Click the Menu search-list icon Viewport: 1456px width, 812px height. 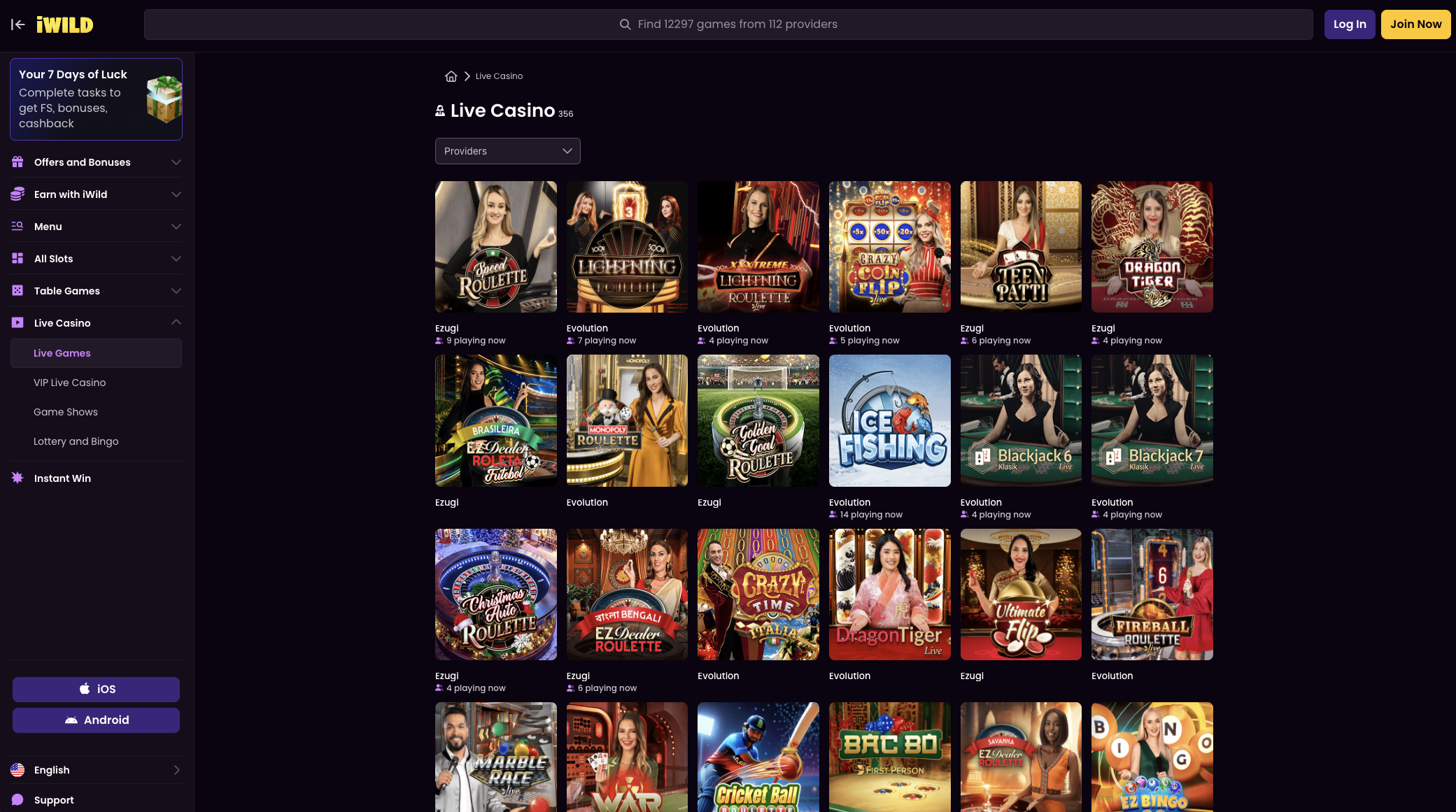coord(17,227)
